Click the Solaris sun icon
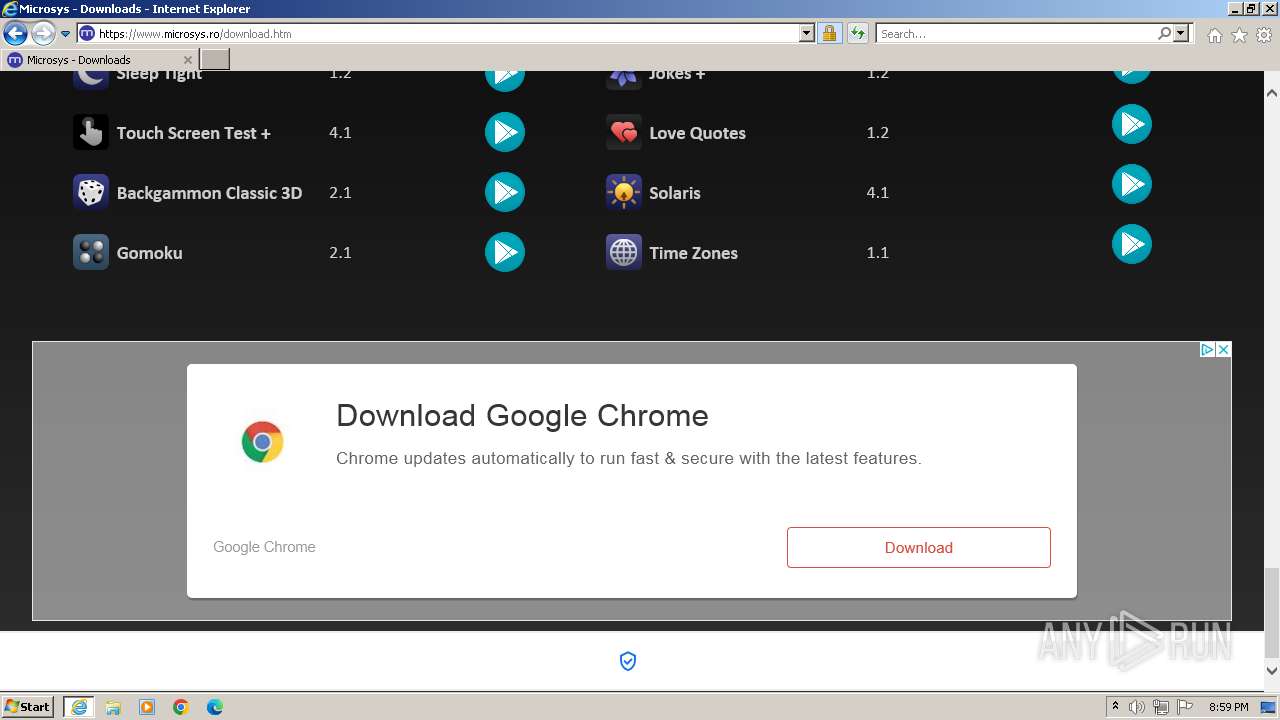The height and width of the screenshot is (720, 1280). coord(624,192)
